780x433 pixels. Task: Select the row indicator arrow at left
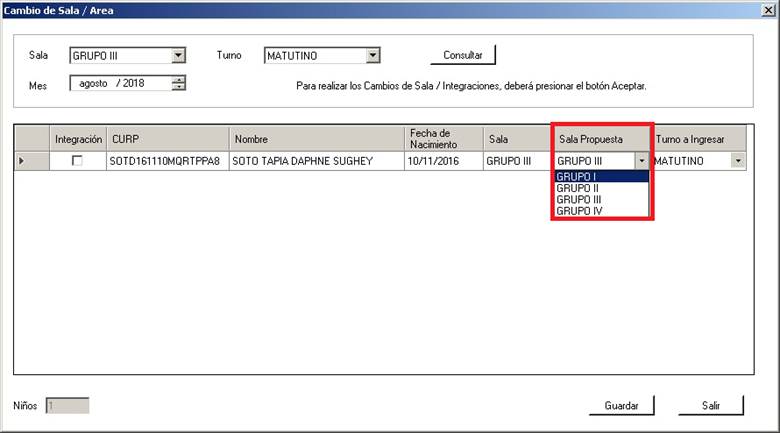pyautogui.click(x=22, y=161)
